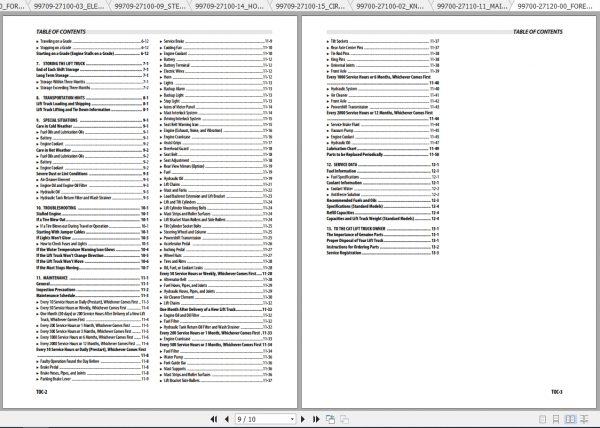Switch to the 99700-27110-11_MAI... tab
This screenshot has width=600, height=428.
[x=472, y=7]
